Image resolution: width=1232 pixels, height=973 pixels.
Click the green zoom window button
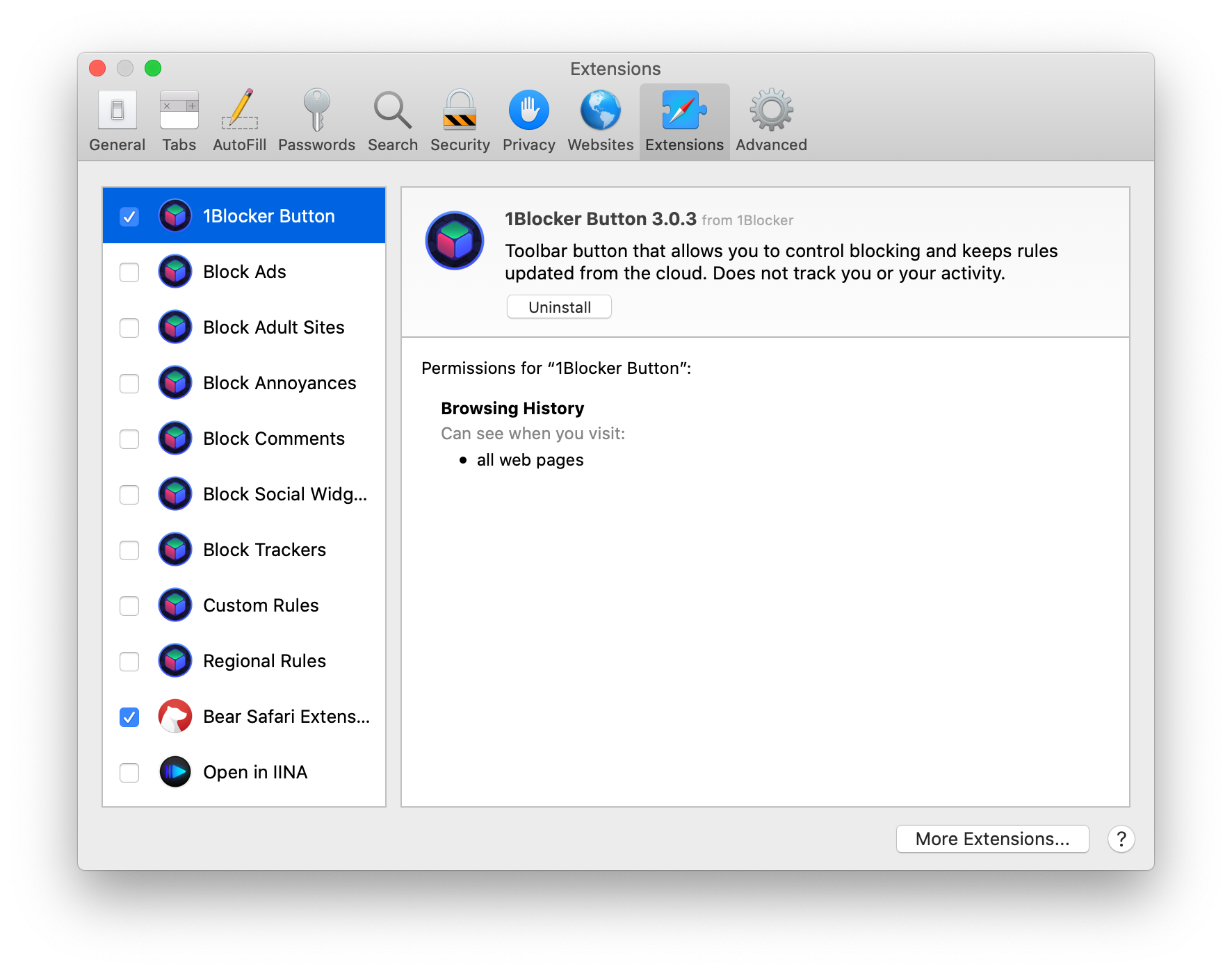[153, 68]
